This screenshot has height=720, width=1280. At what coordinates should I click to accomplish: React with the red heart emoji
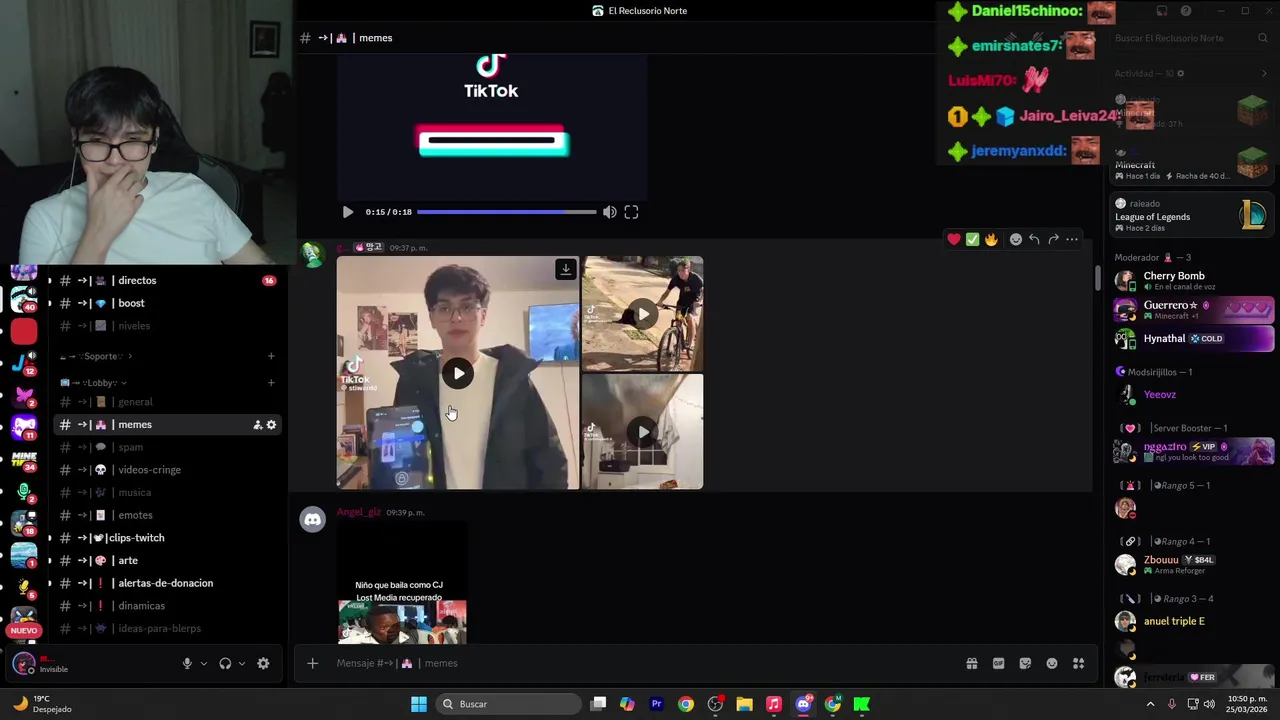(x=954, y=239)
